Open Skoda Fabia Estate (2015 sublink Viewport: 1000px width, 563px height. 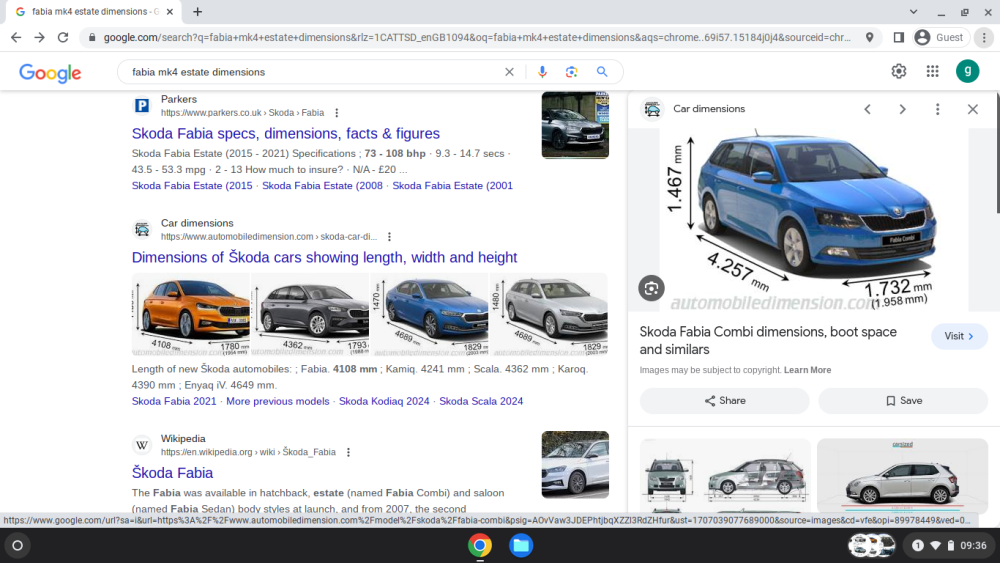[x=192, y=186]
